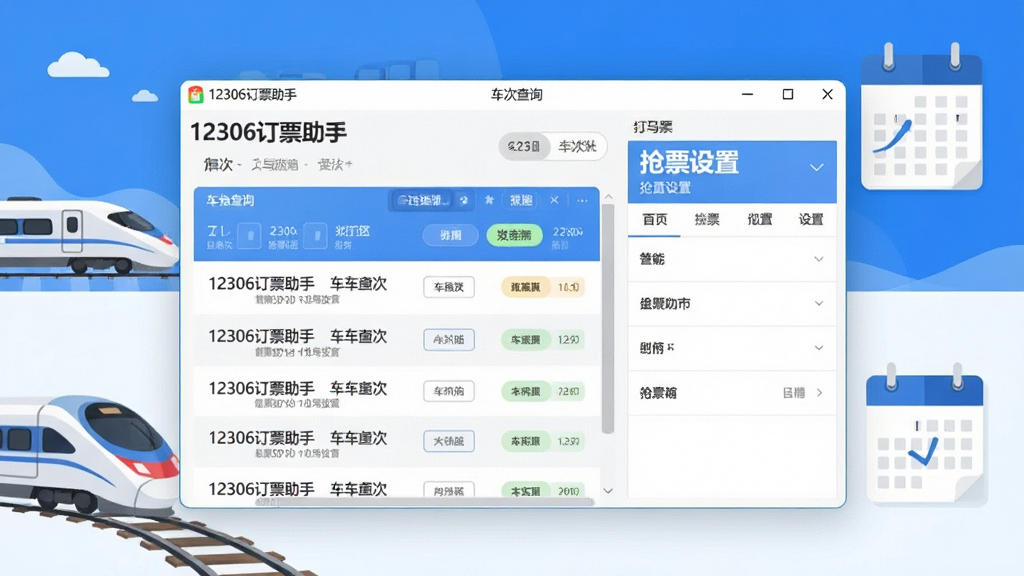Click the horizontal scrollbar under train list
The width and height of the screenshot is (1024, 576).
click(x=425, y=502)
